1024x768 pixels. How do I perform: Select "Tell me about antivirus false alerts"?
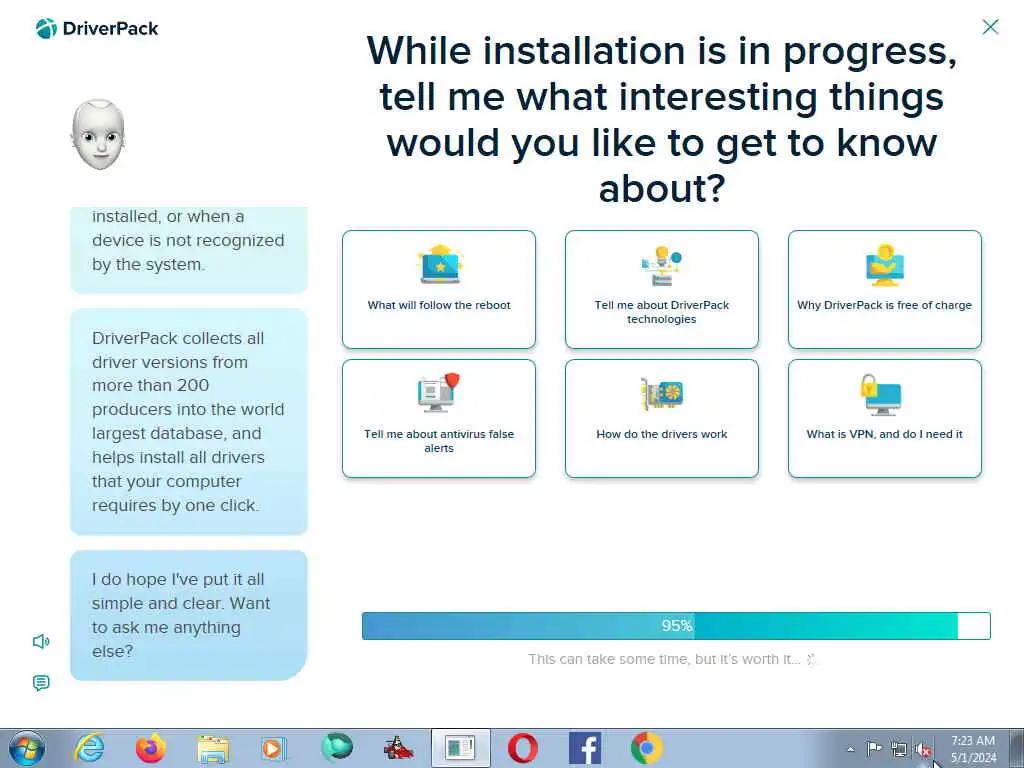439,418
